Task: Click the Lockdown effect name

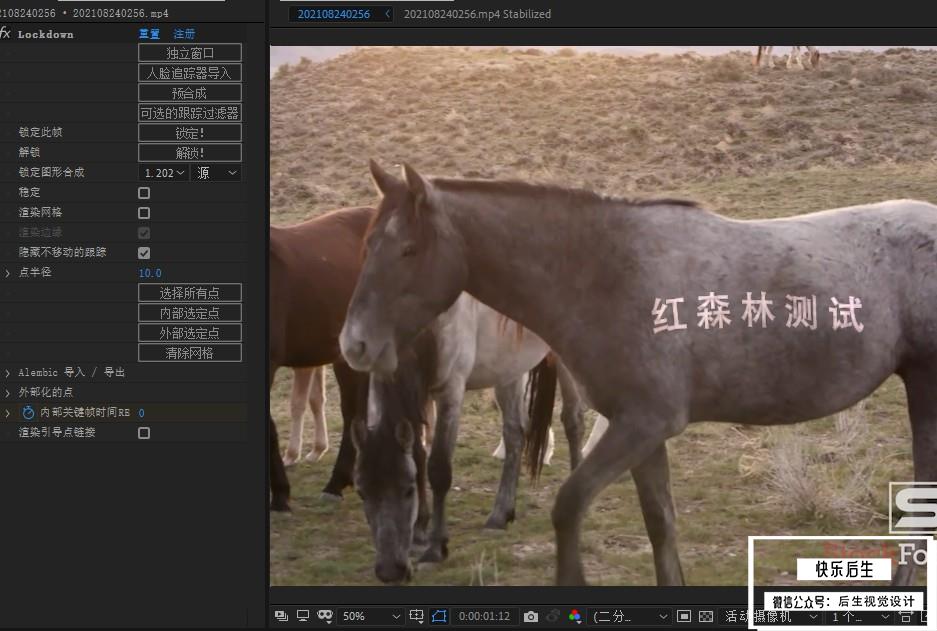Action: point(45,34)
